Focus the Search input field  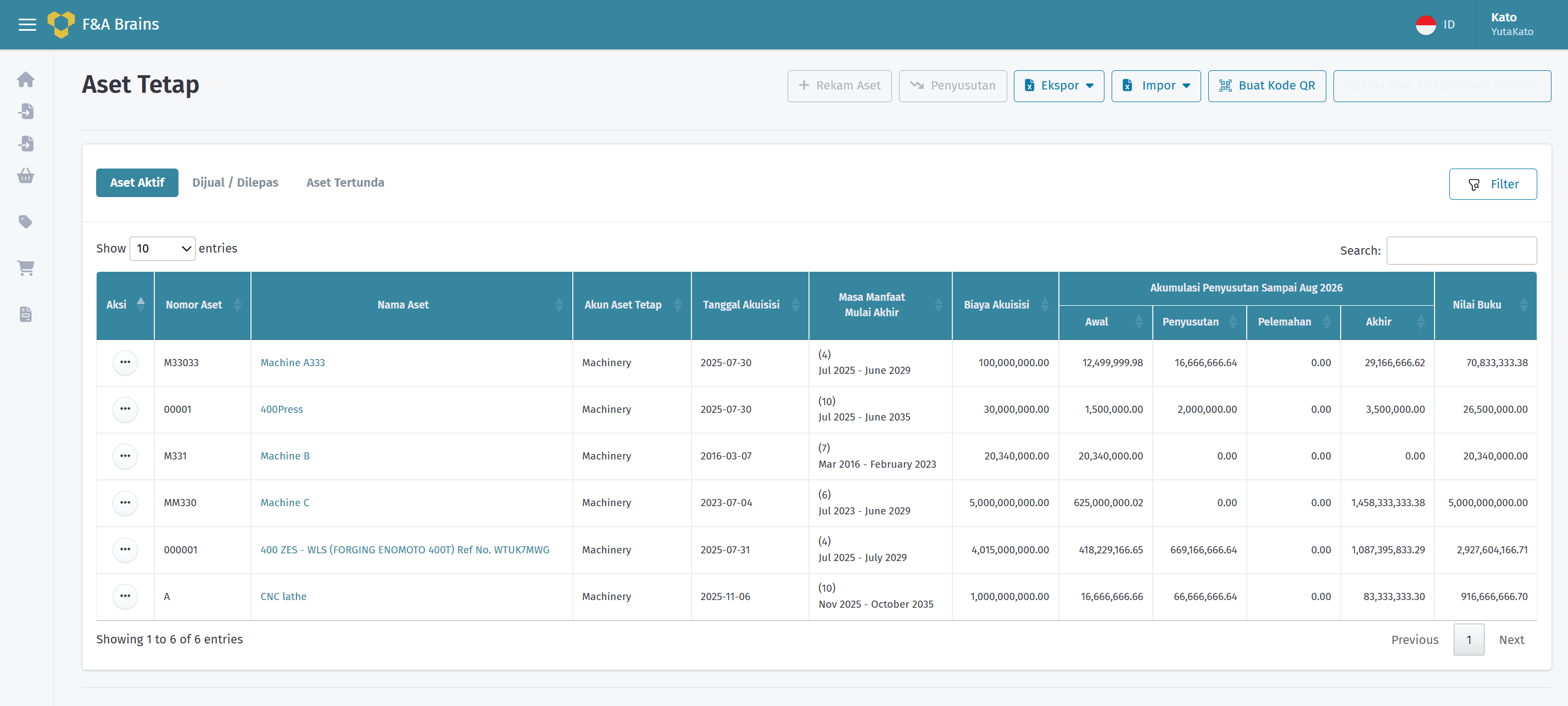[1461, 250]
